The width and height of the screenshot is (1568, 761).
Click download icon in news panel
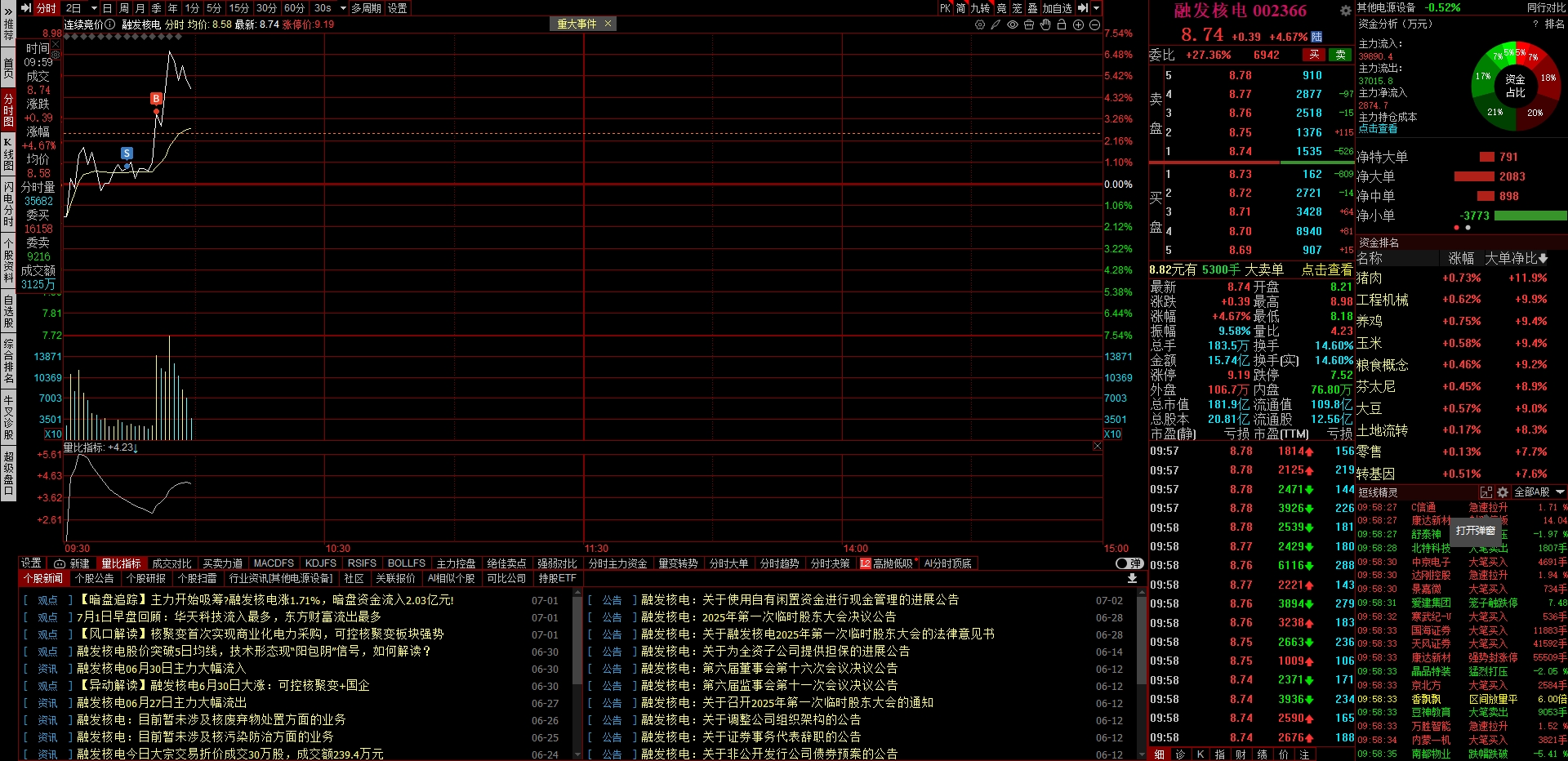point(1132,578)
